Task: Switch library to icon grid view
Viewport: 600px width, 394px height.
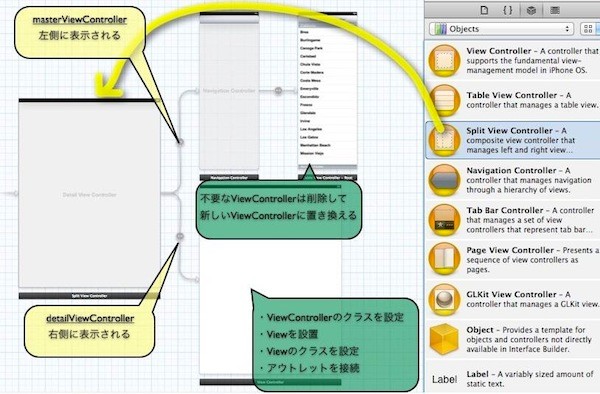Action: (588, 29)
